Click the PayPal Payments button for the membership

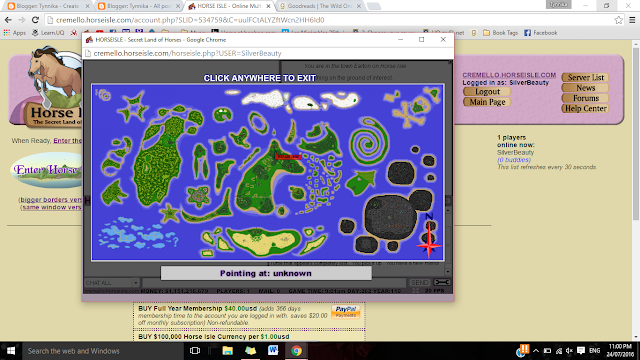pyautogui.click(x=345, y=311)
